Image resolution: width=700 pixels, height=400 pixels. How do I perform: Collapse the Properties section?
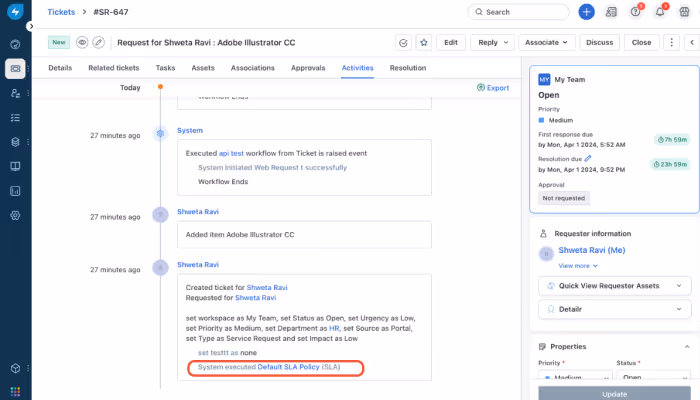687,346
